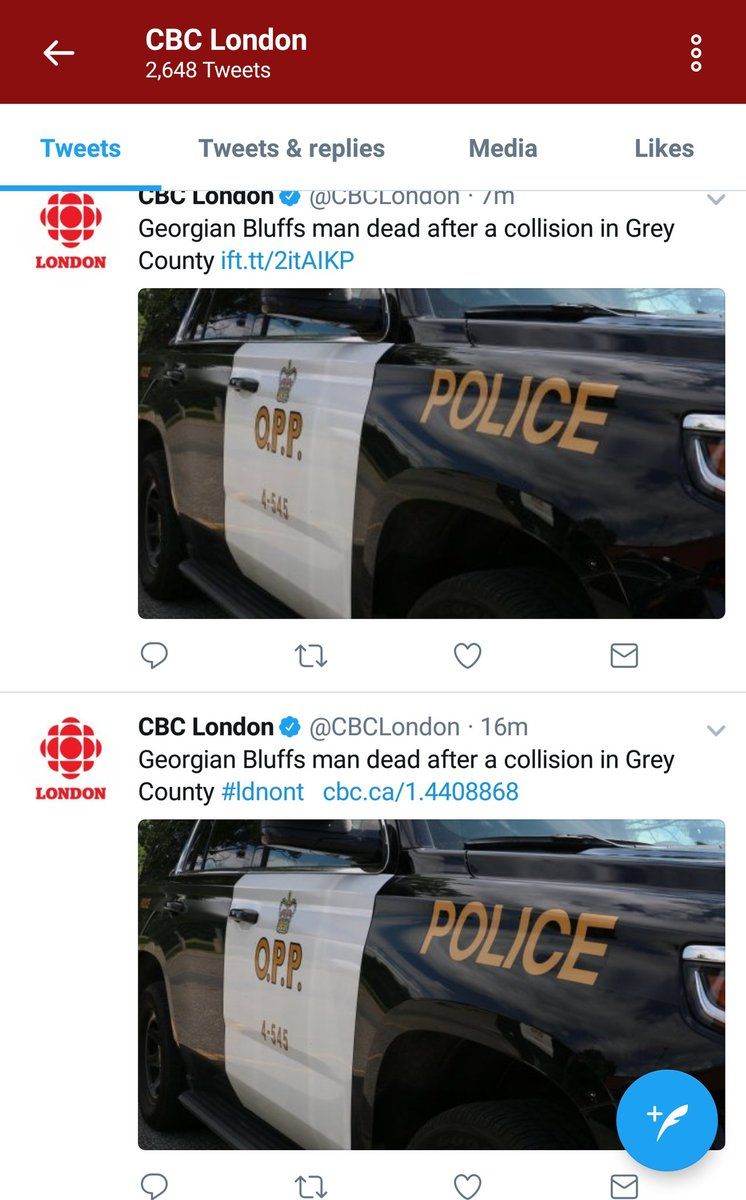Tap CBC London avatar on the 16m tweet
Viewport: 746px width, 1200px height.
click(71, 758)
